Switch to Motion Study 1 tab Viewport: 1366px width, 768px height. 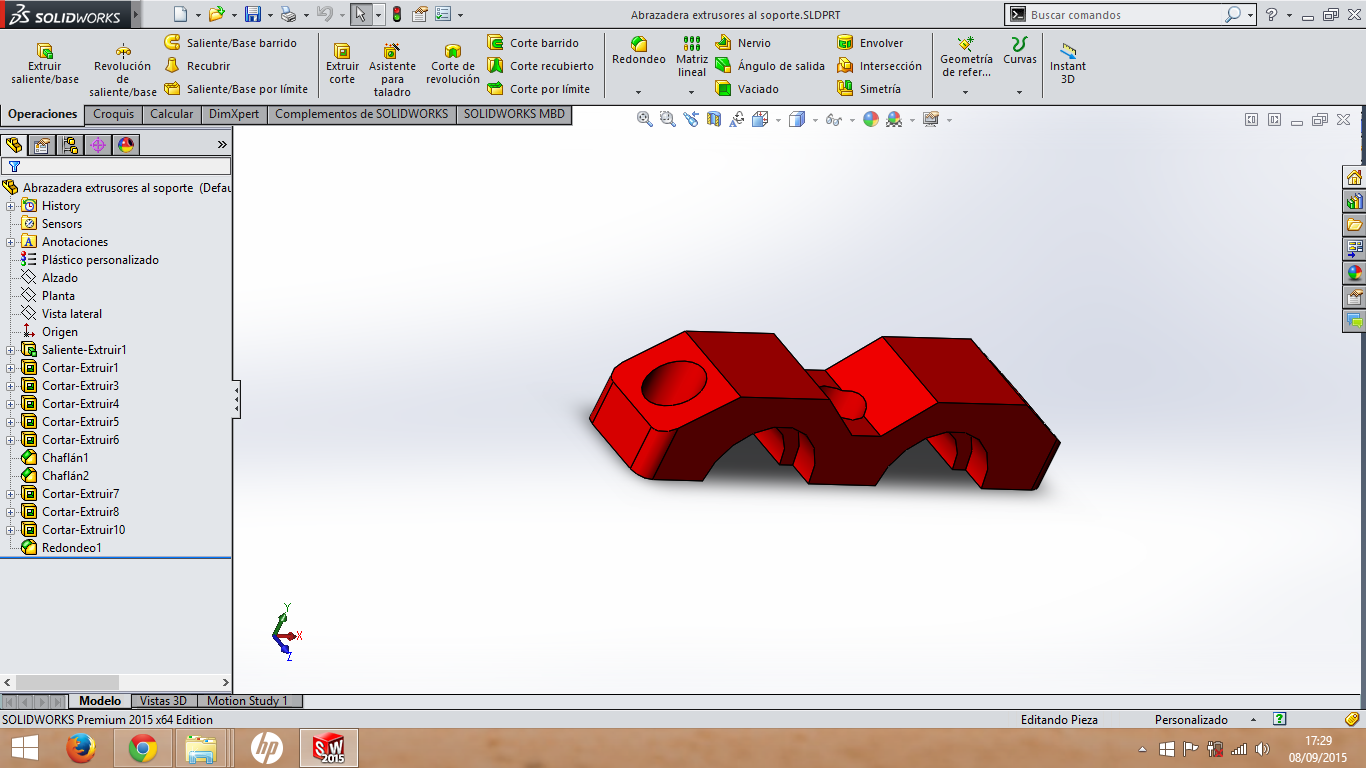tap(248, 701)
